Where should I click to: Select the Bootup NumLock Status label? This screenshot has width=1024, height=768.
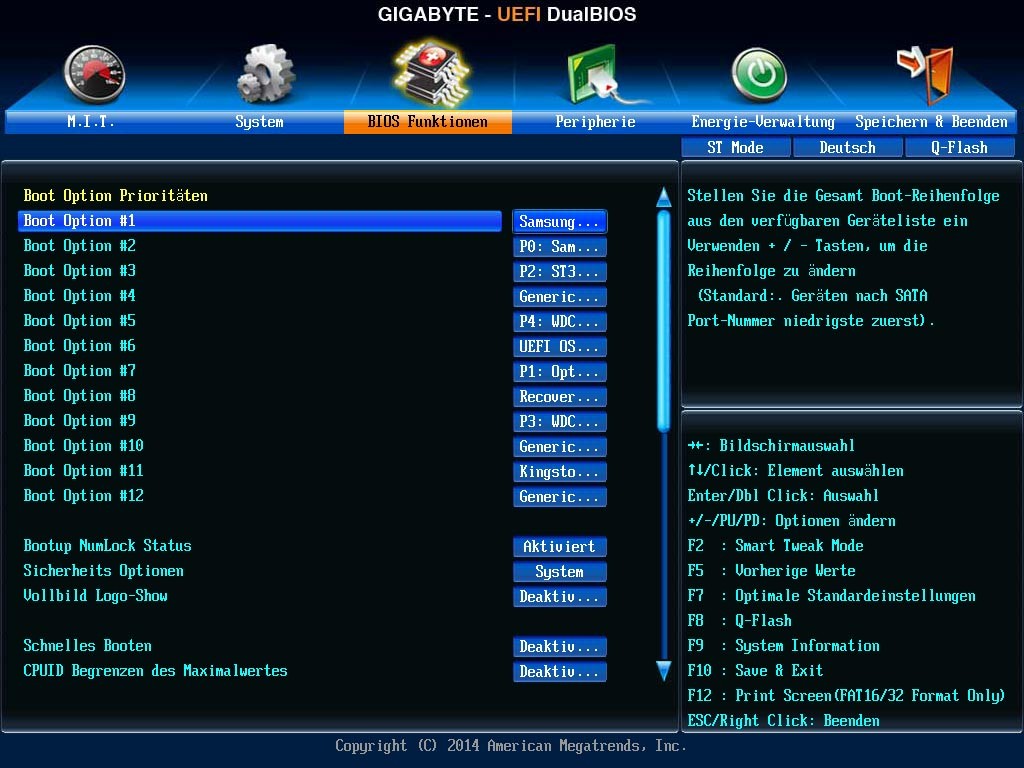pos(108,546)
